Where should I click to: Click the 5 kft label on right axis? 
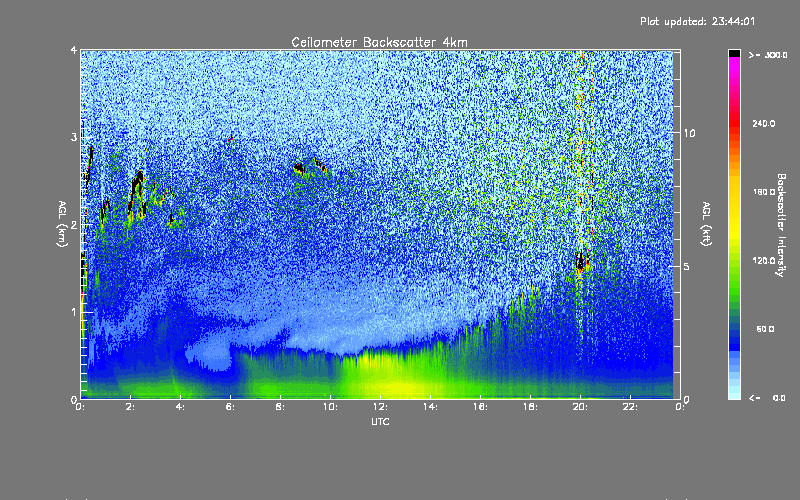coord(687,266)
